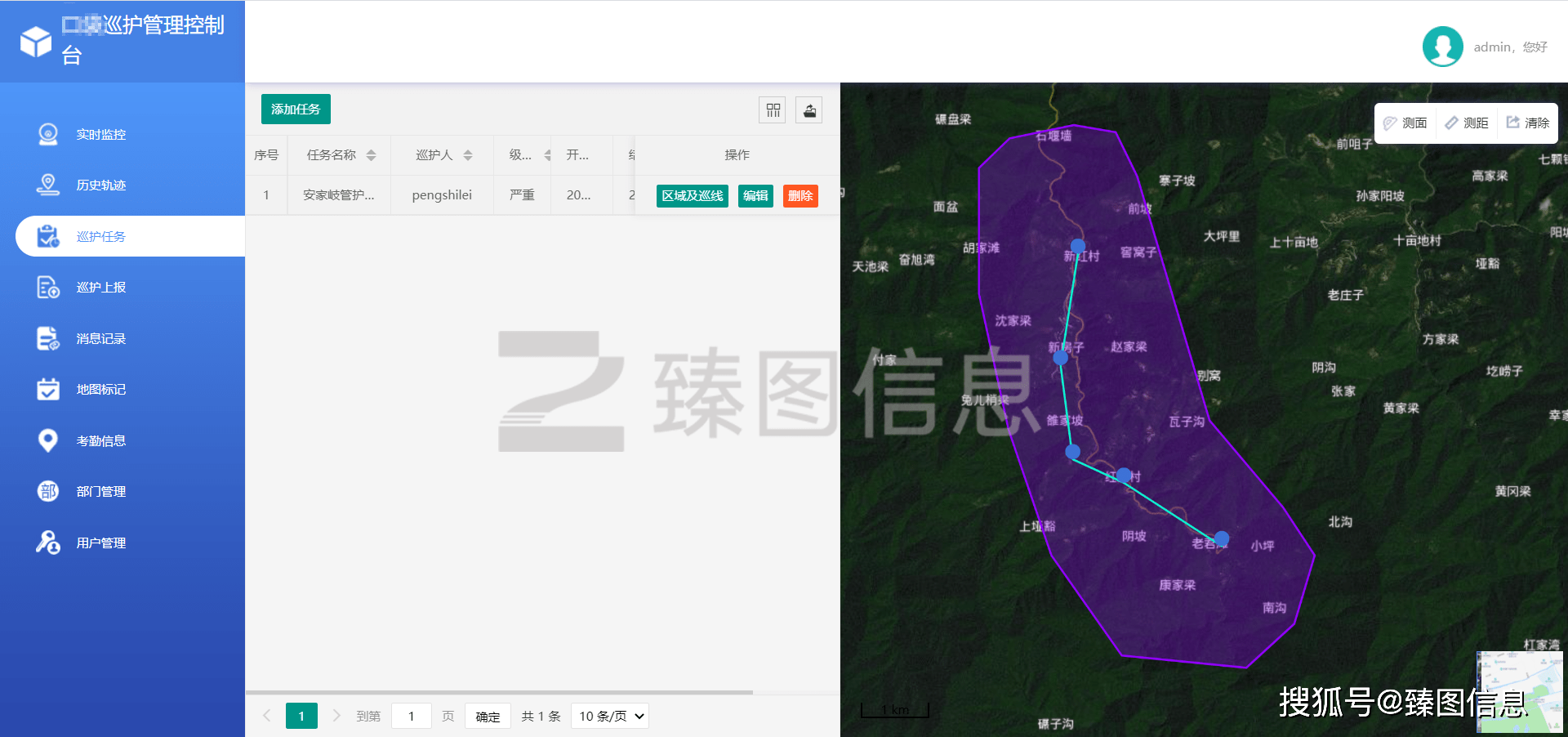Viewport: 1568px width, 737px height.
Task: Clear map measurements with 清除
Action: pyautogui.click(x=1527, y=123)
